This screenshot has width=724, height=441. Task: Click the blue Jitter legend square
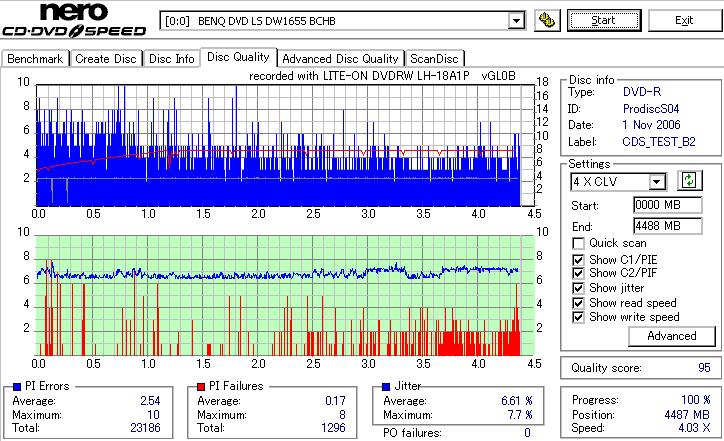pyautogui.click(x=386, y=387)
